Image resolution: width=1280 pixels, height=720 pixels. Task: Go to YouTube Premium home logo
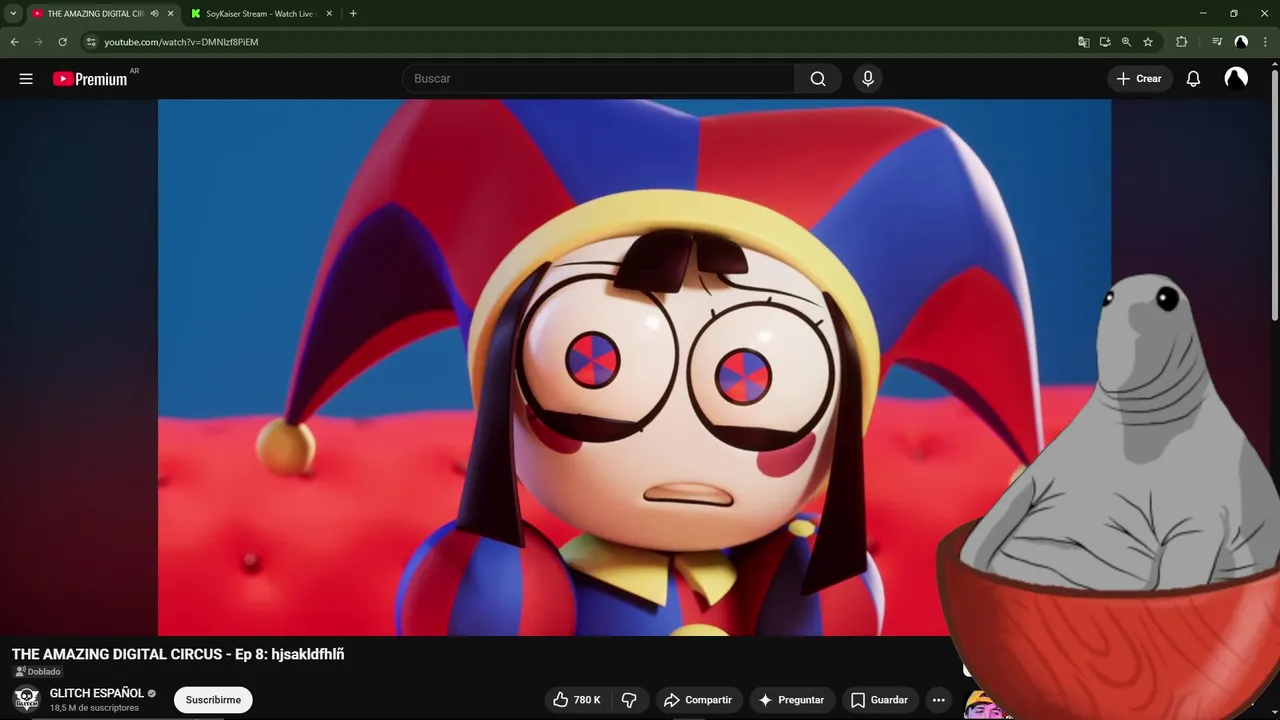pos(90,79)
